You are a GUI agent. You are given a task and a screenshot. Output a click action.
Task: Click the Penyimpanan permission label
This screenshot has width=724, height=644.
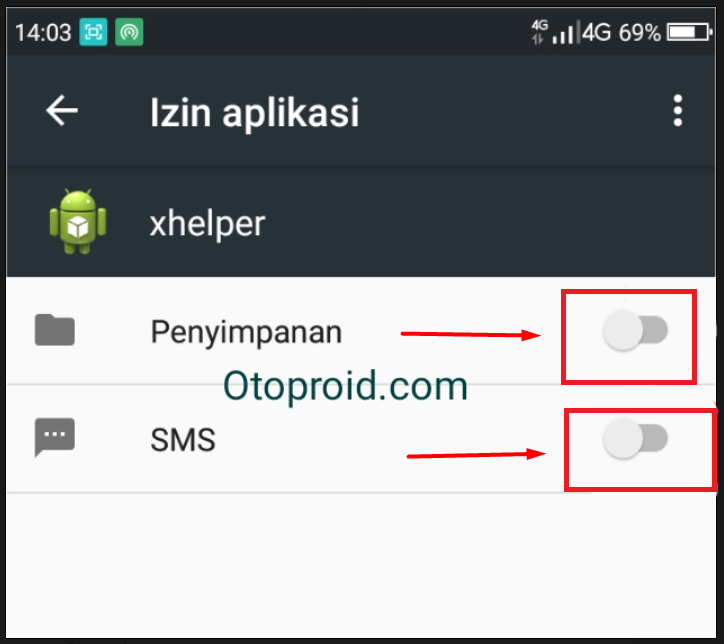[246, 332]
